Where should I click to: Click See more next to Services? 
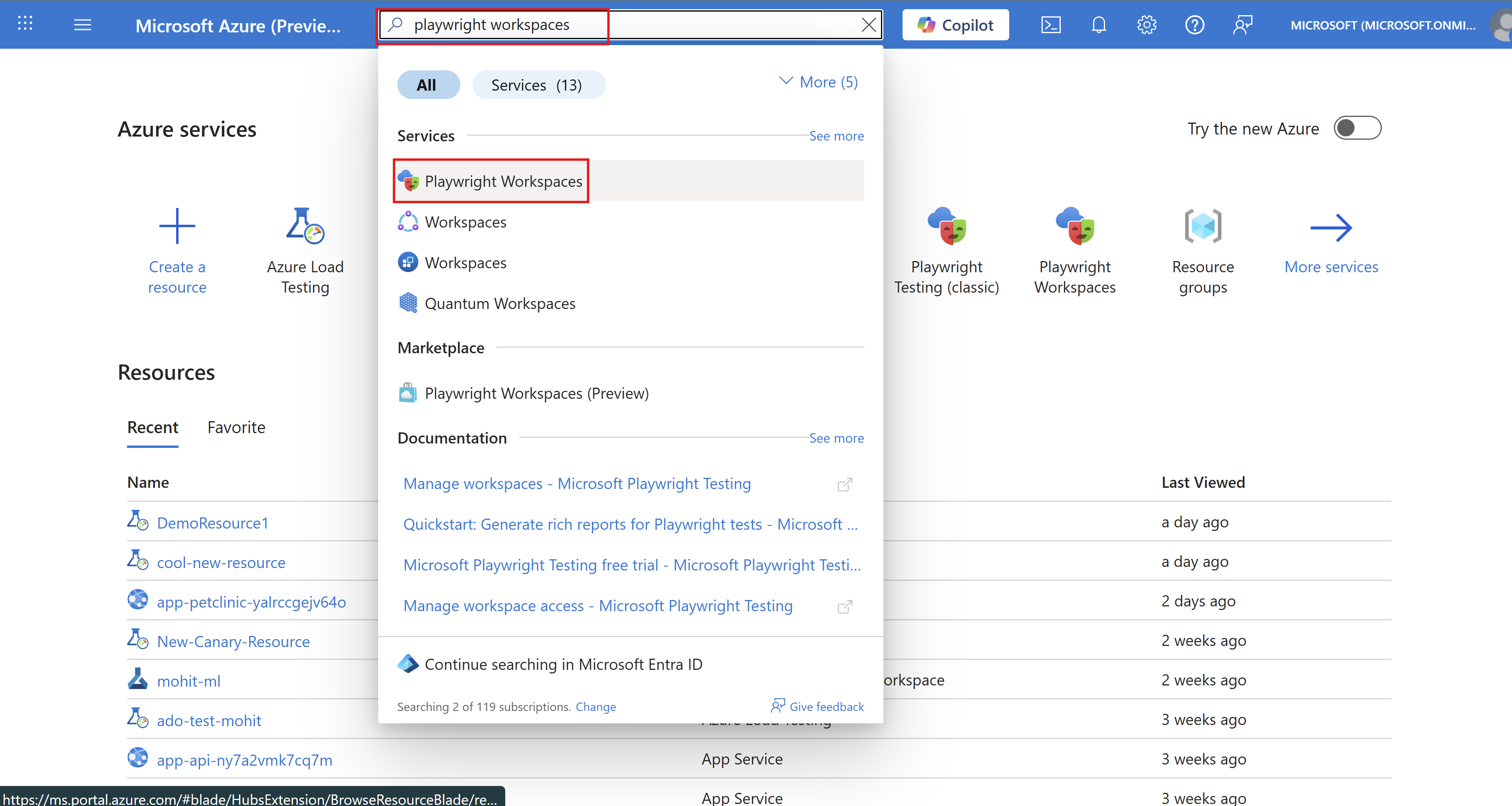pos(836,136)
